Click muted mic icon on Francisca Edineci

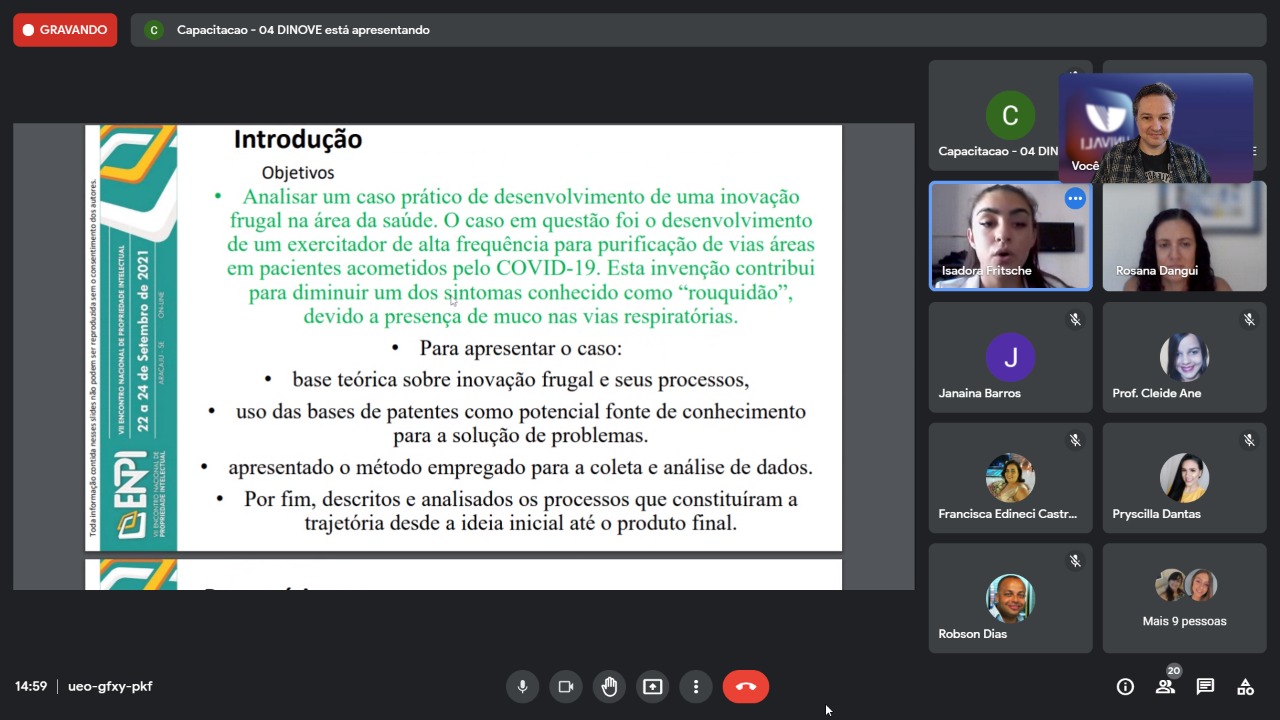pyautogui.click(x=1075, y=440)
